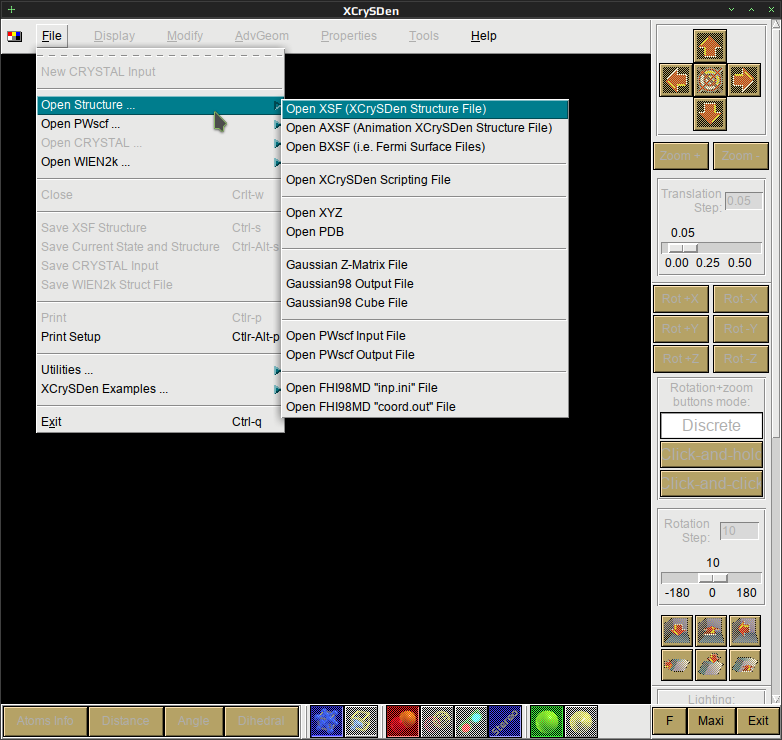The image size is (782, 740).
Task: Click first top-row orientation plane icon
Action: [x=677, y=630]
